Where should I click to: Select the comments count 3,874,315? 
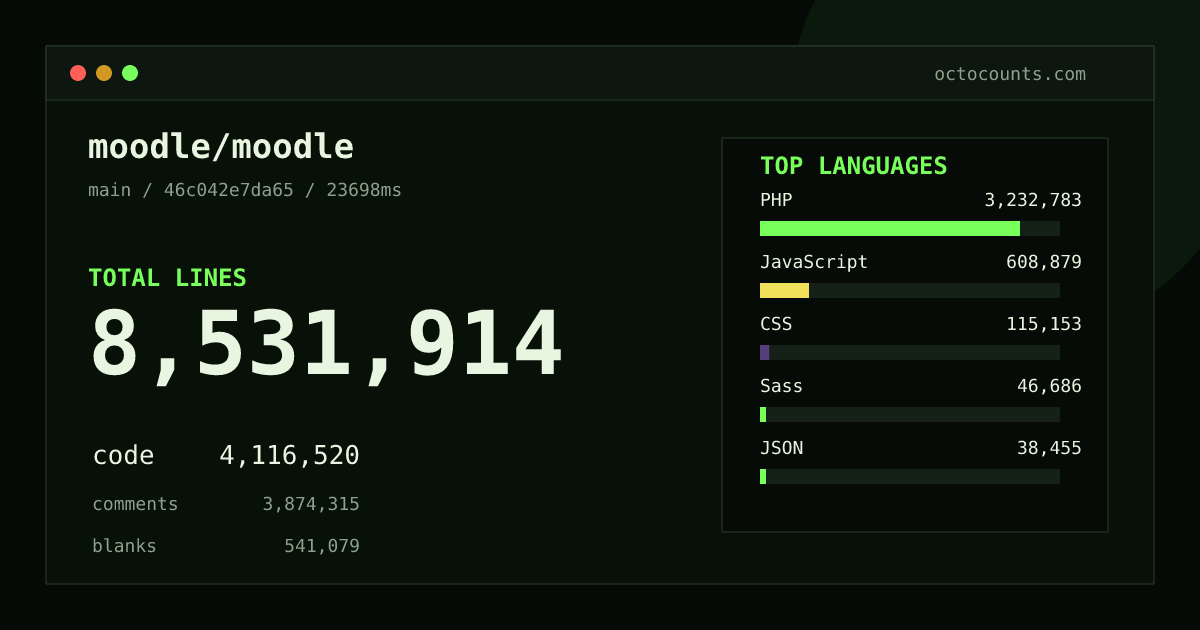[311, 504]
